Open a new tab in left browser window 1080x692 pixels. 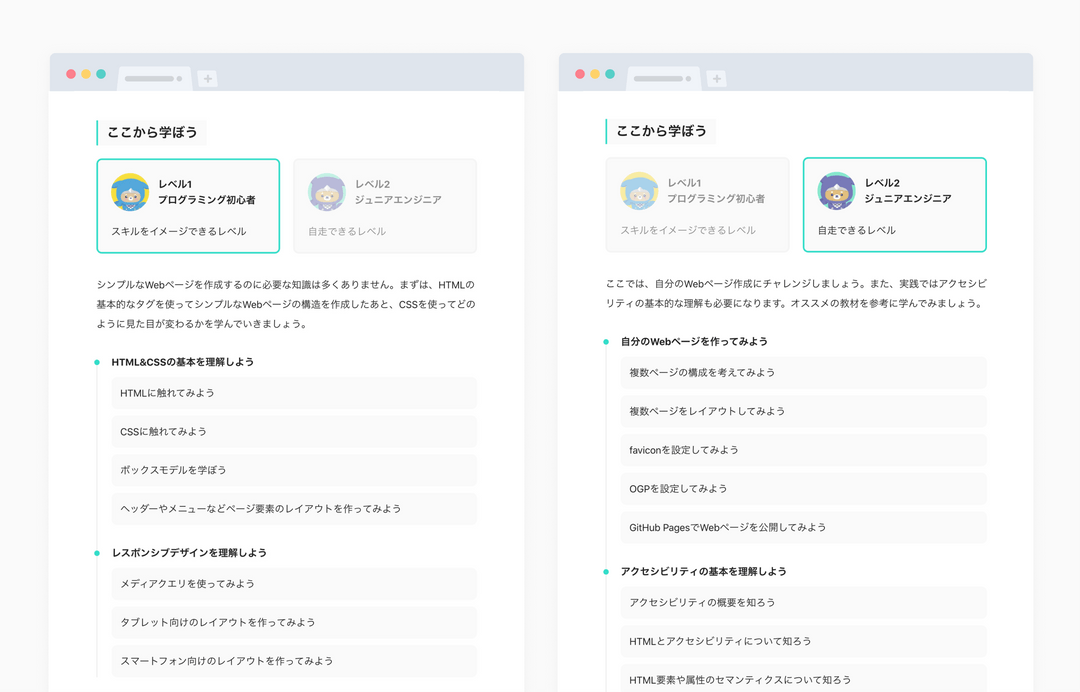click(x=207, y=78)
